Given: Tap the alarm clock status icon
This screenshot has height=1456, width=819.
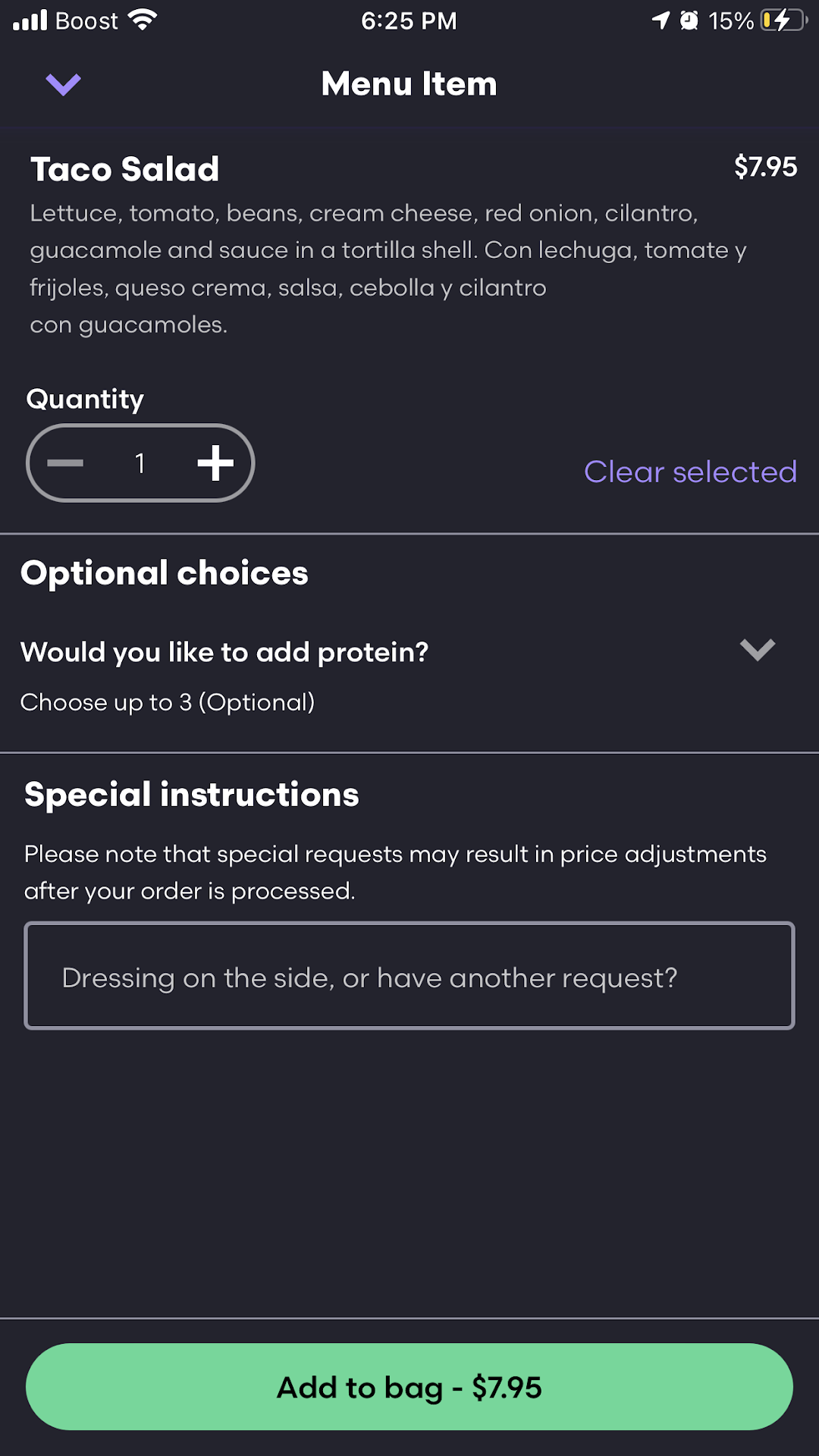Looking at the screenshot, I should (x=689, y=20).
